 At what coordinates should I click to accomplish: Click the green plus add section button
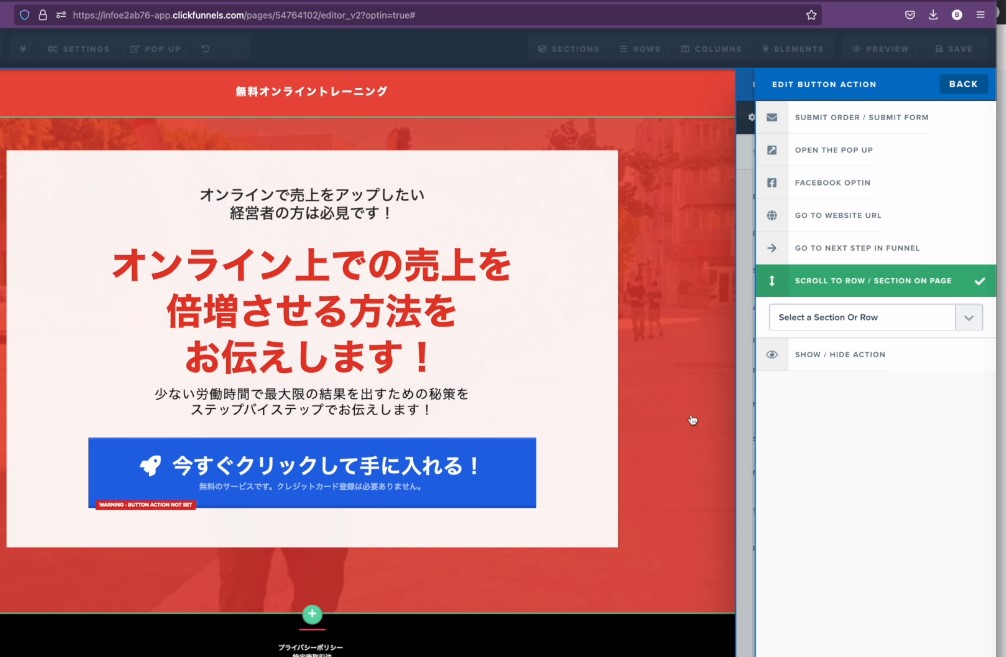click(312, 614)
